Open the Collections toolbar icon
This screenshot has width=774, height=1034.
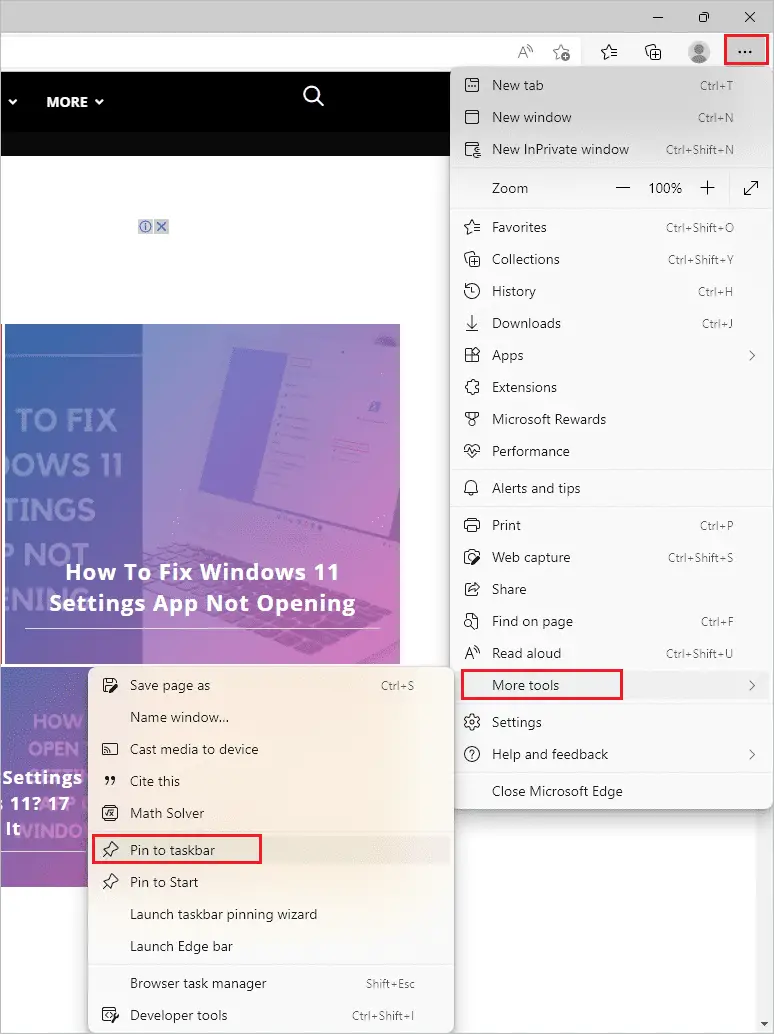click(653, 51)
